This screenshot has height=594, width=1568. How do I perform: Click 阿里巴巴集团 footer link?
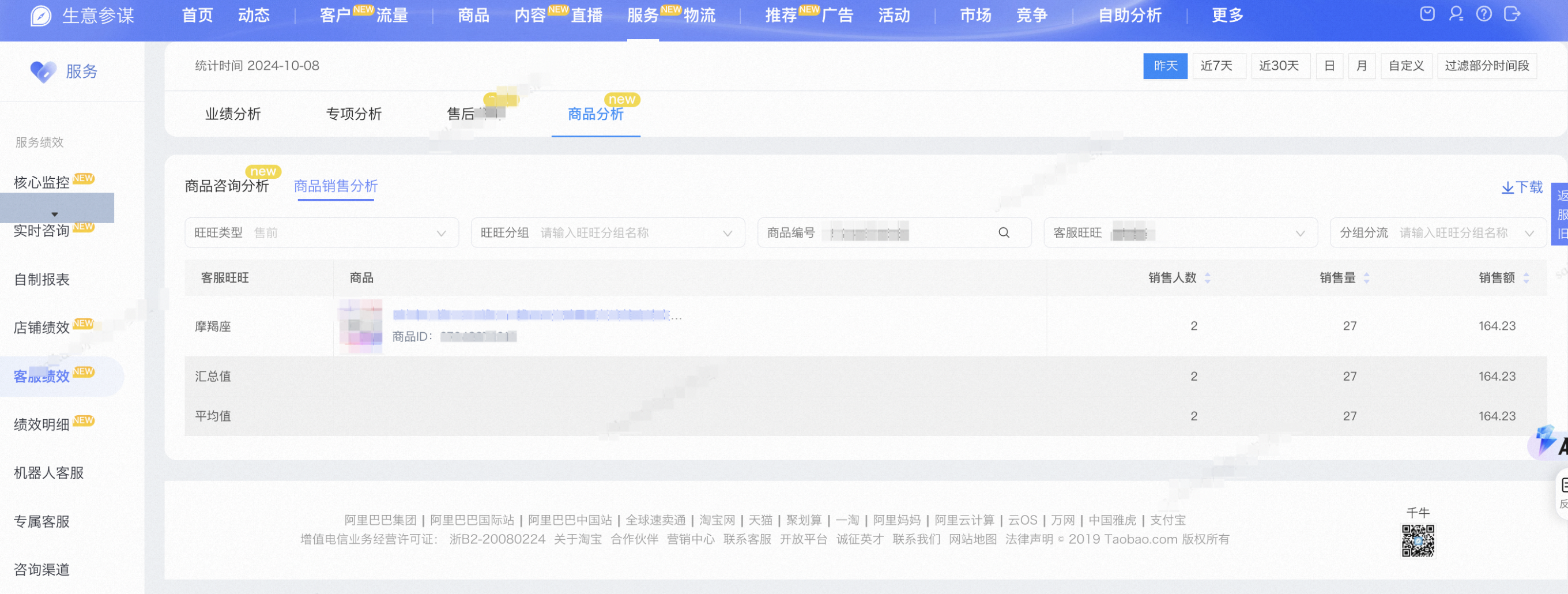pos(380,520)
